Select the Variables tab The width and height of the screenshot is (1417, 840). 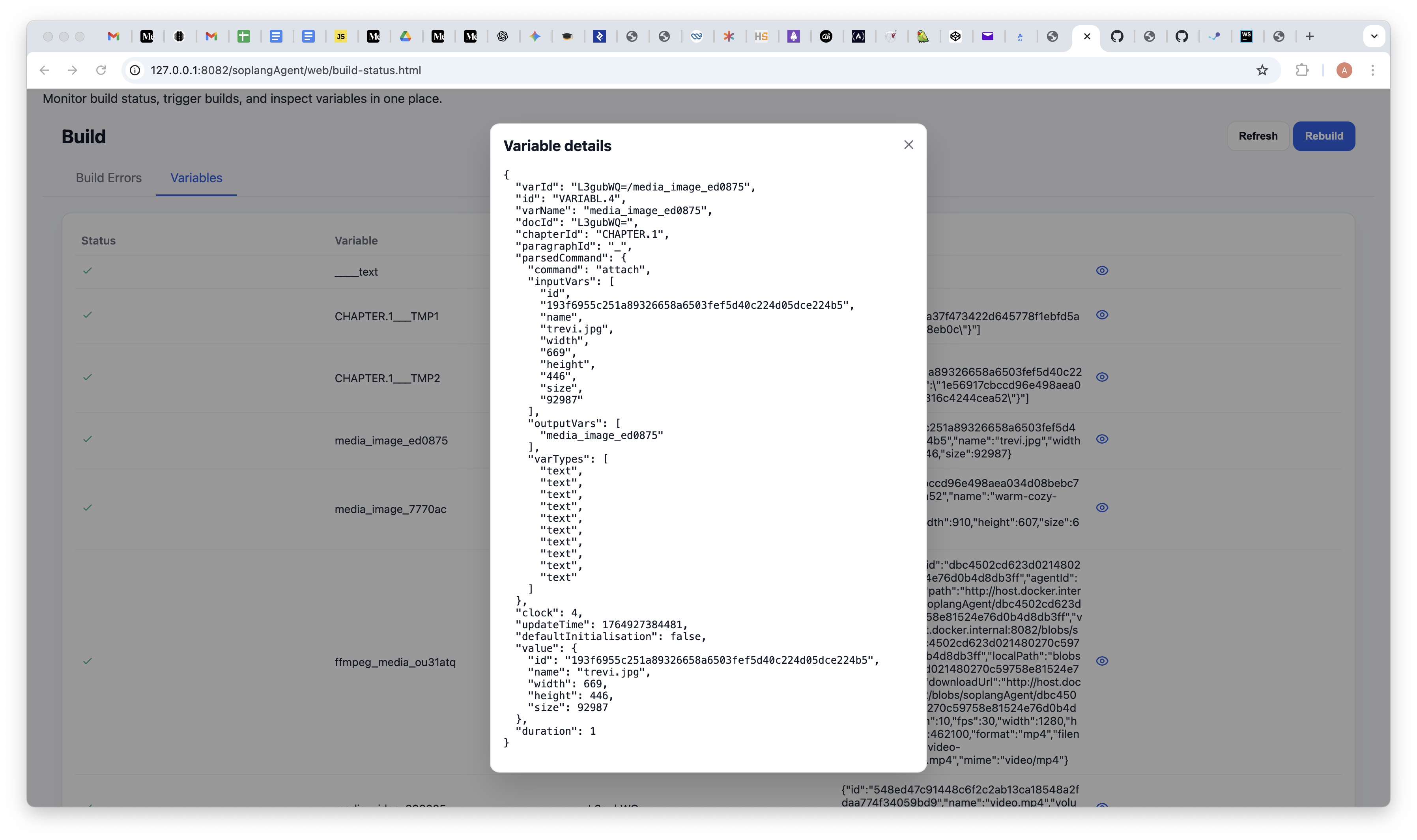[196, 178]
